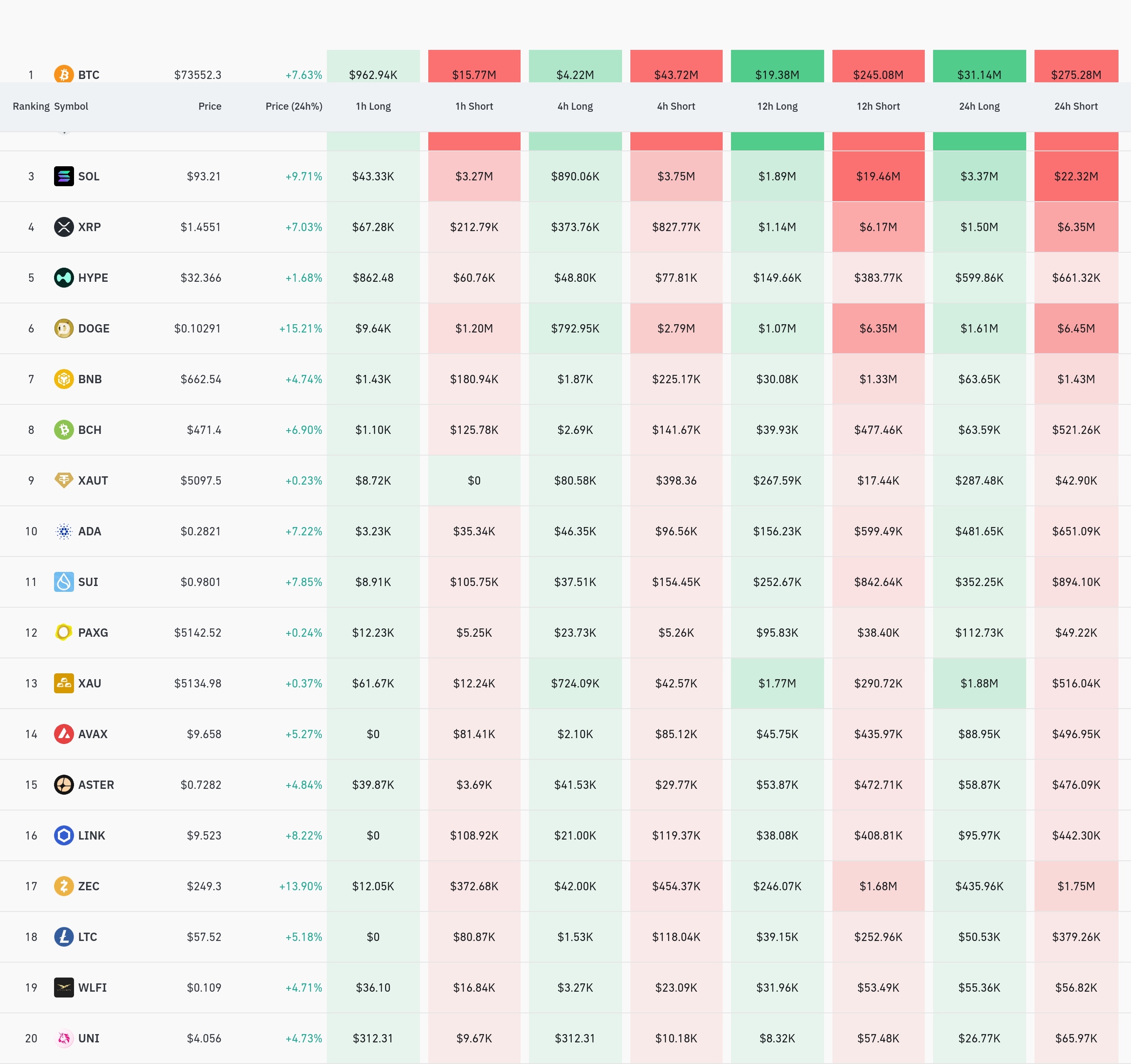Sort by Price (24h%) column header
Viewport: 1131px width, 1064px height.
(294, 106)
